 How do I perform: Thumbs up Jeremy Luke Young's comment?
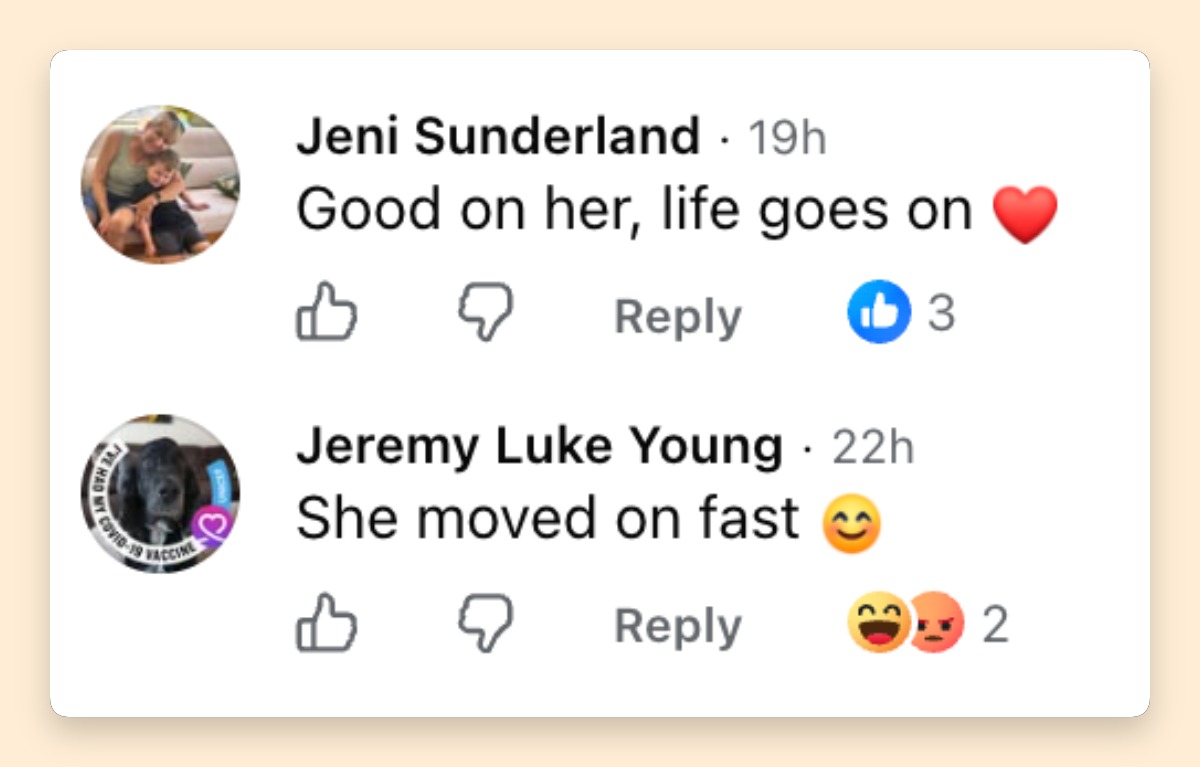[x=326, y=622]
